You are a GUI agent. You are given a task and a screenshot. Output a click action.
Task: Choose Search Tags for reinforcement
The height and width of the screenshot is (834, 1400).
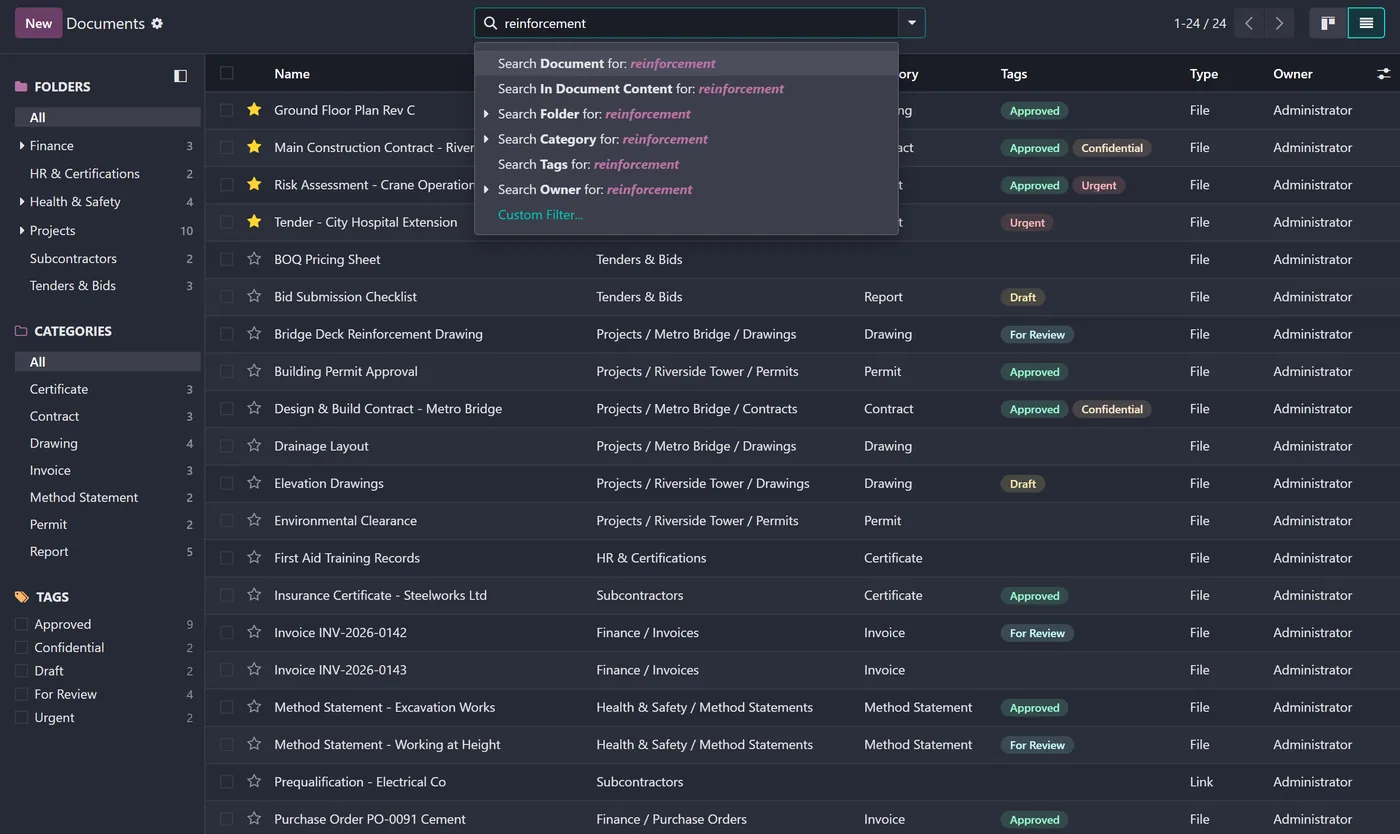click(686, 164)
